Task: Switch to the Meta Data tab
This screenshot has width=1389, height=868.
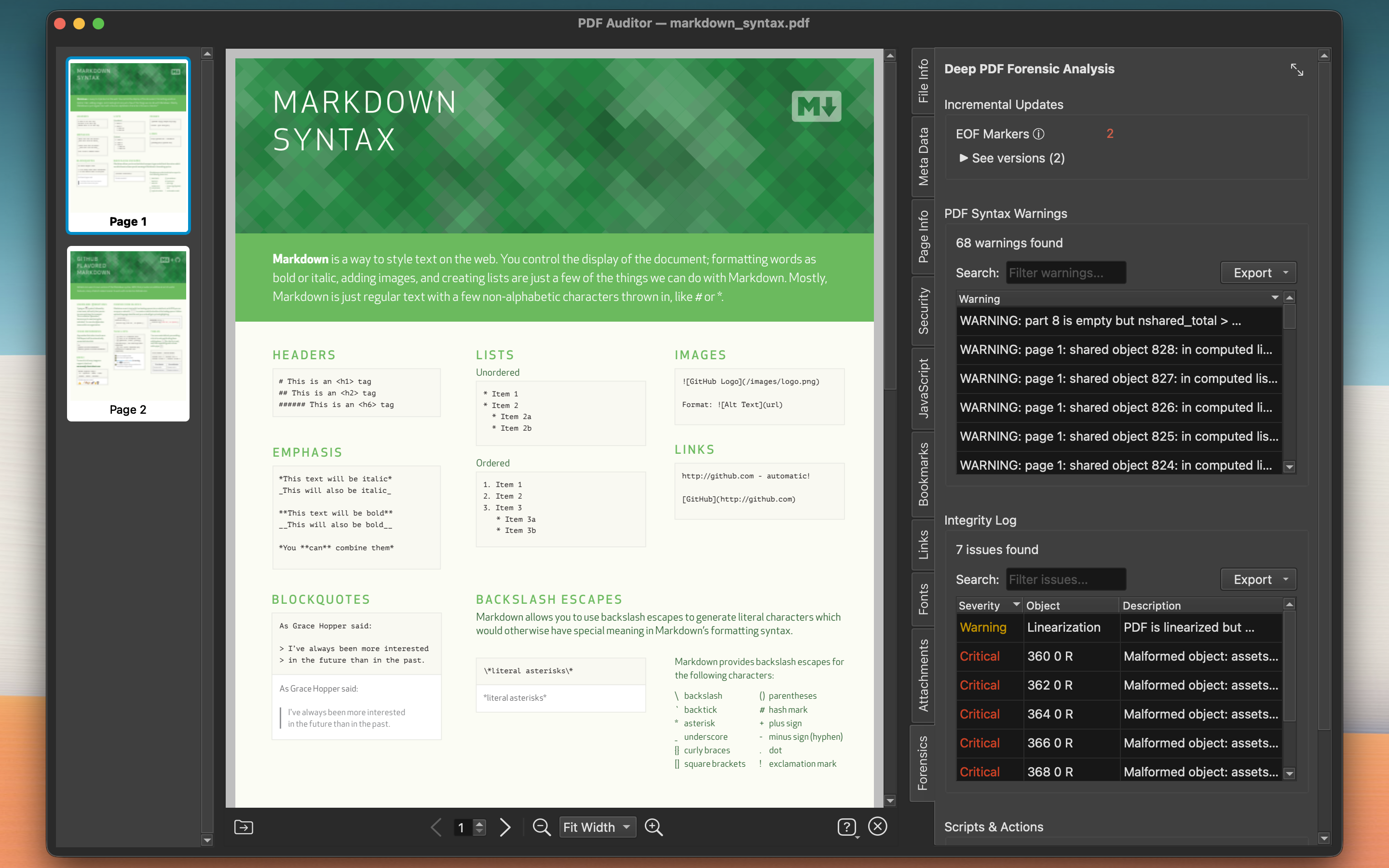Action: [924, 156]
